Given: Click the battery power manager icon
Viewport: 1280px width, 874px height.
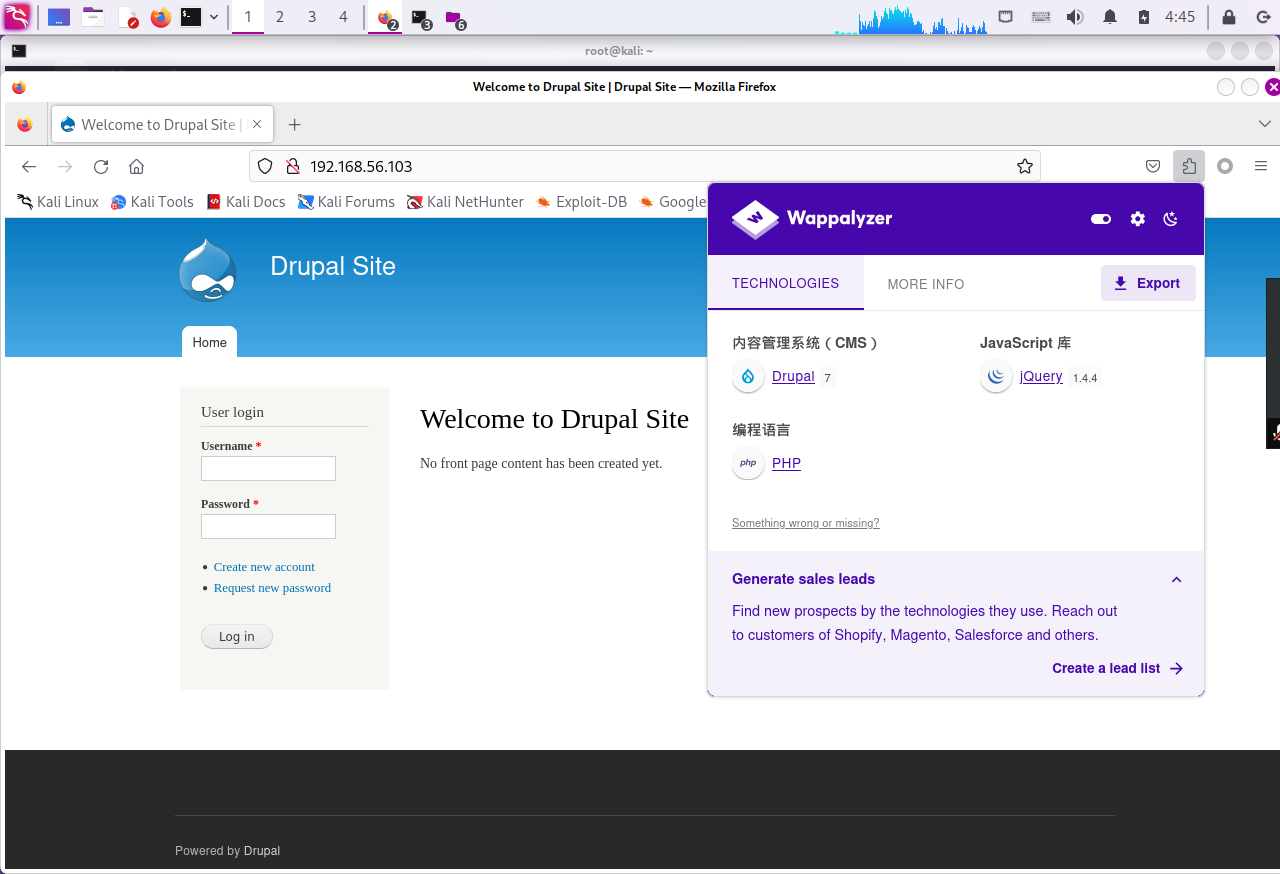Looking at the screenshot, I should click(1144, 17).
